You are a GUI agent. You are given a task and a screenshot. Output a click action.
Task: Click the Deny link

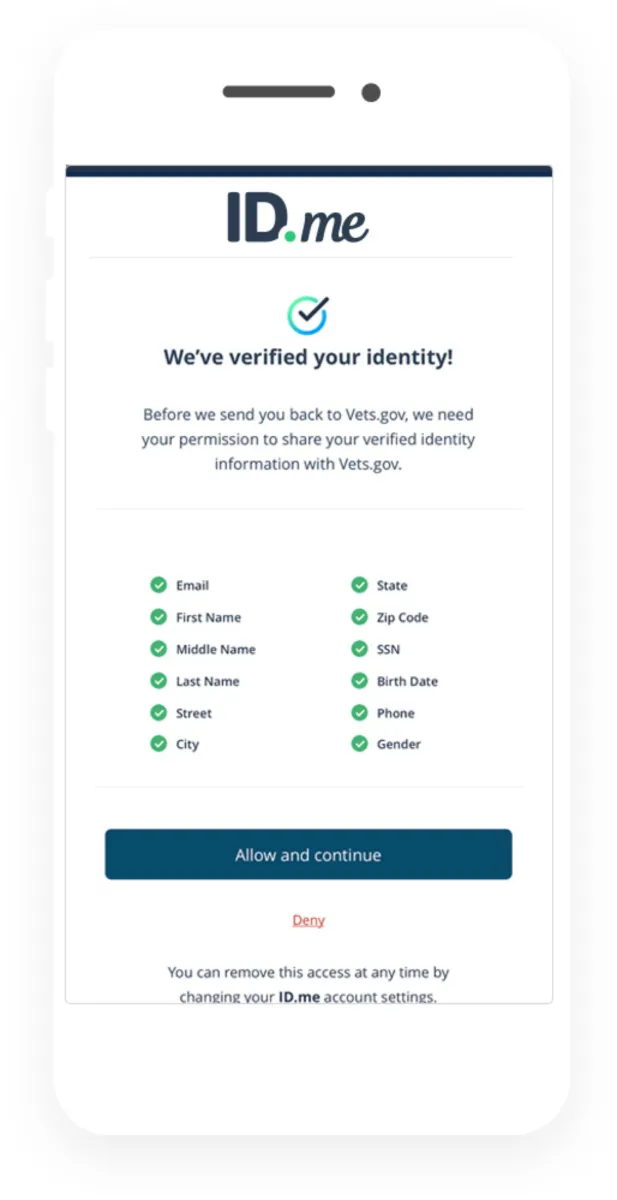click(x=308, y=920)
